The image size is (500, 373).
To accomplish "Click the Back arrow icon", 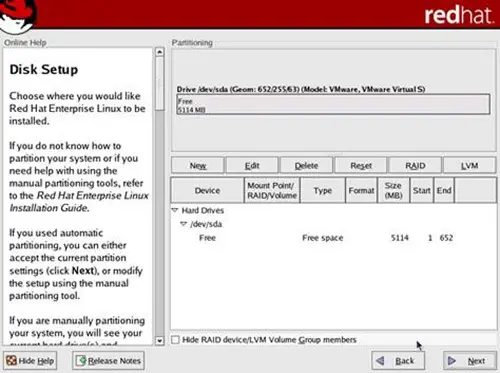I will click(380, 361).
